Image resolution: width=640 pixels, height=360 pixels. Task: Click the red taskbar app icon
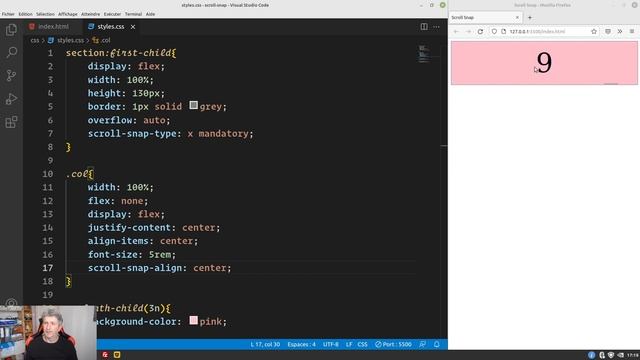[105, 355]
